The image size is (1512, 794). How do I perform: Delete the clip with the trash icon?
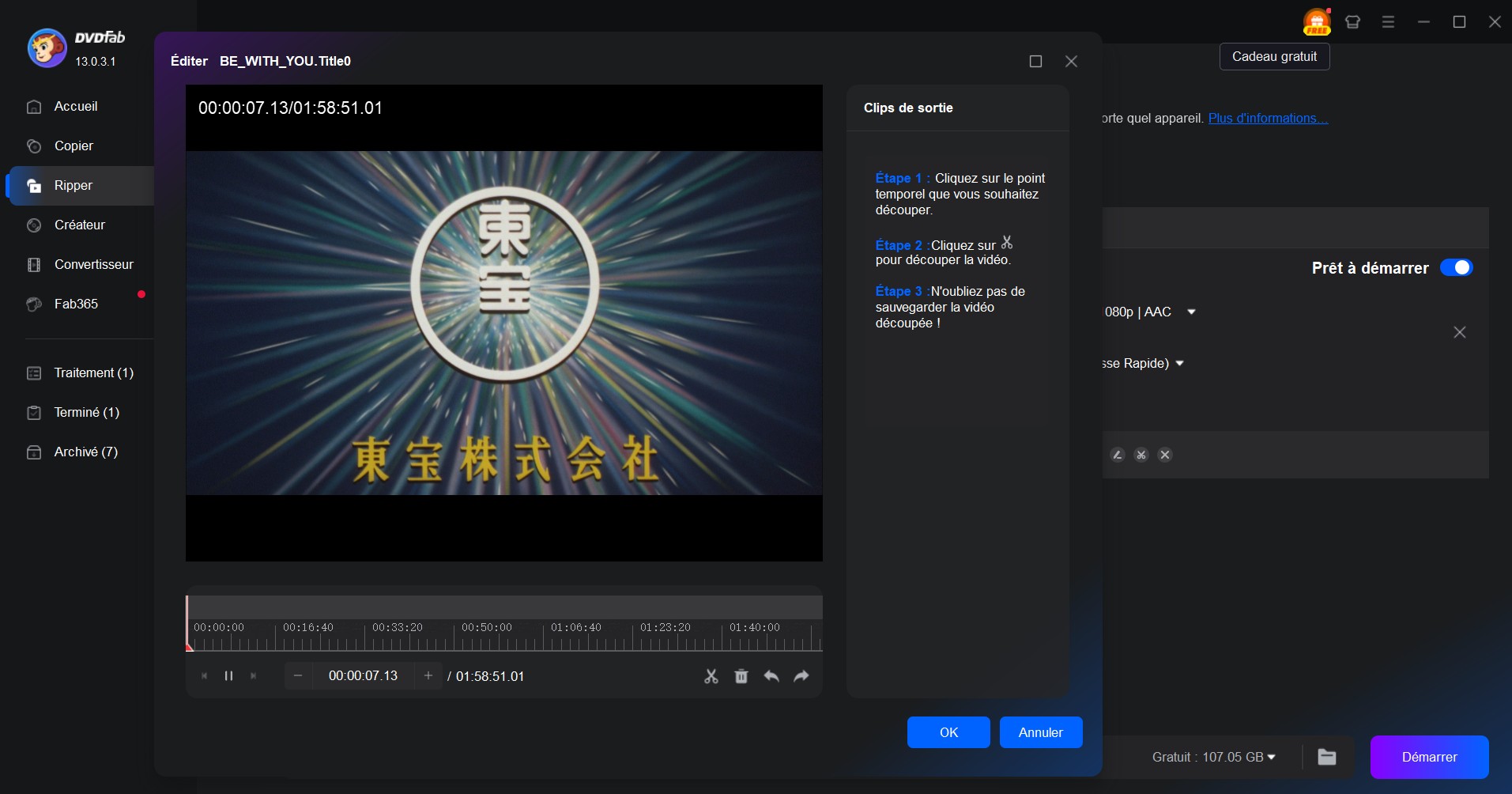click(741, 676)
